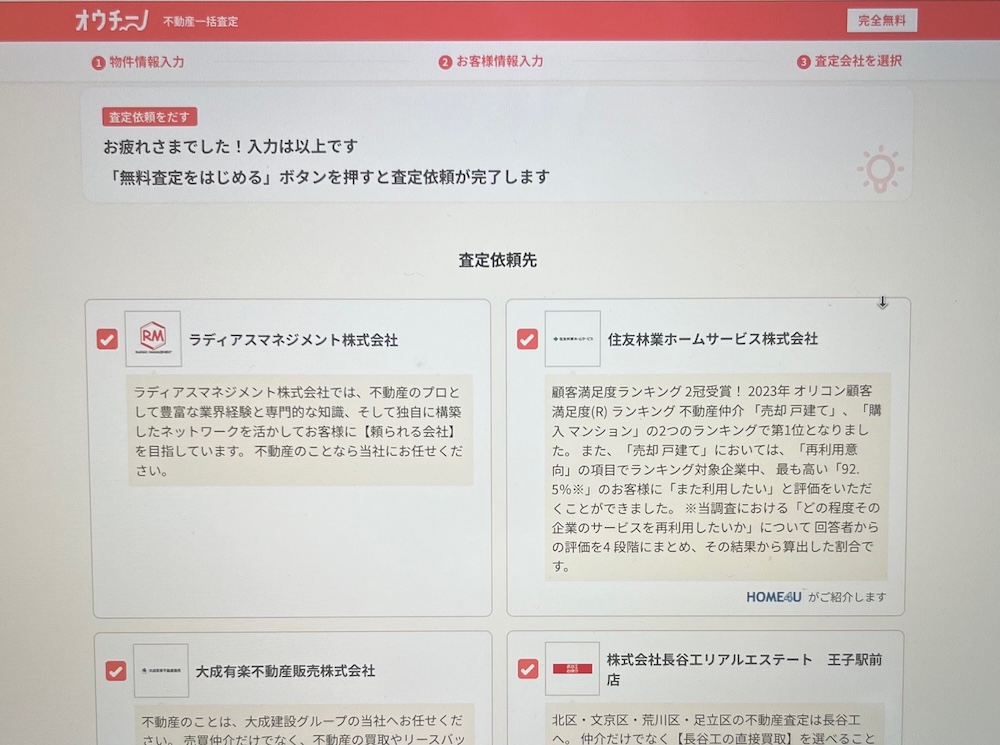Click the 査定依頼先 section heading
The image size is (1000, 745).
(x=497, y=260)
